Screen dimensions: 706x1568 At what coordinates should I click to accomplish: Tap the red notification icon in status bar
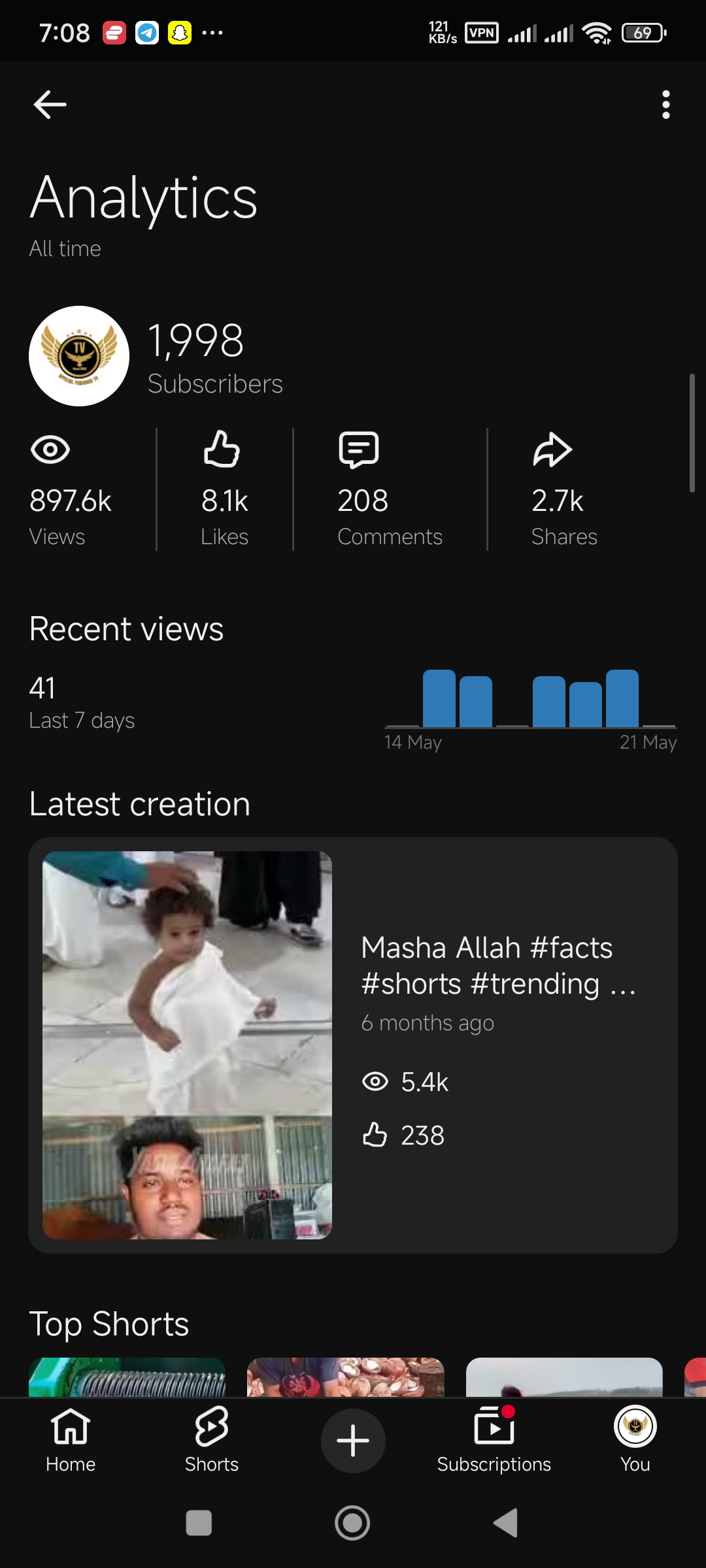[x=114, y=33]
